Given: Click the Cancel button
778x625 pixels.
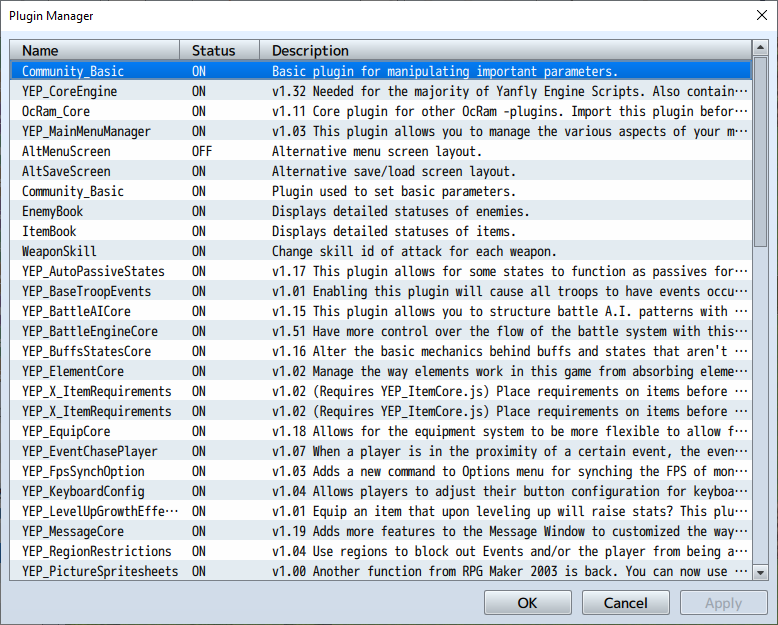Looking at the screenshot, I should pyautogui.click(x=625, y=603).
